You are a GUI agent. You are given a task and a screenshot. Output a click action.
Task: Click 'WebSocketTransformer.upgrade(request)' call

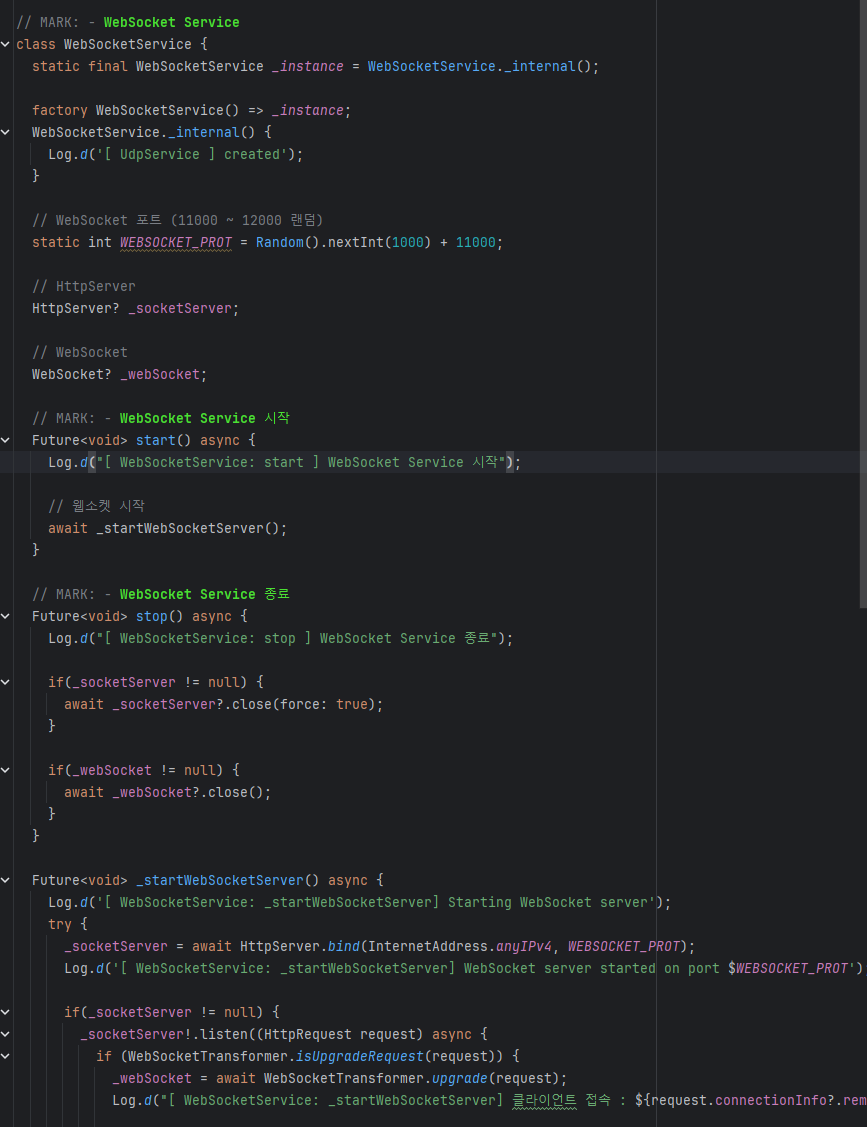[411, 1078]
